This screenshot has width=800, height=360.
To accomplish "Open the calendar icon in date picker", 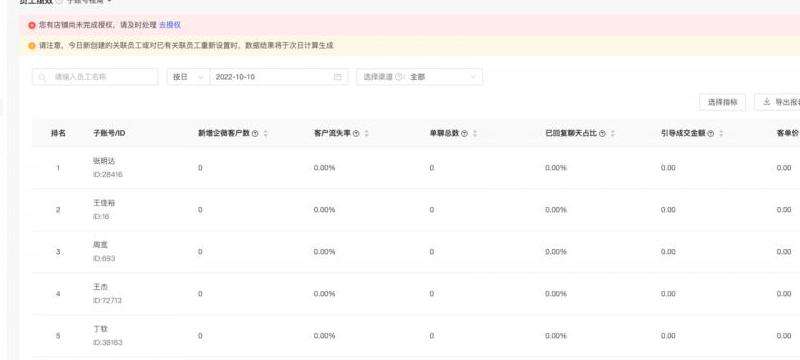I will click(338, 77).
